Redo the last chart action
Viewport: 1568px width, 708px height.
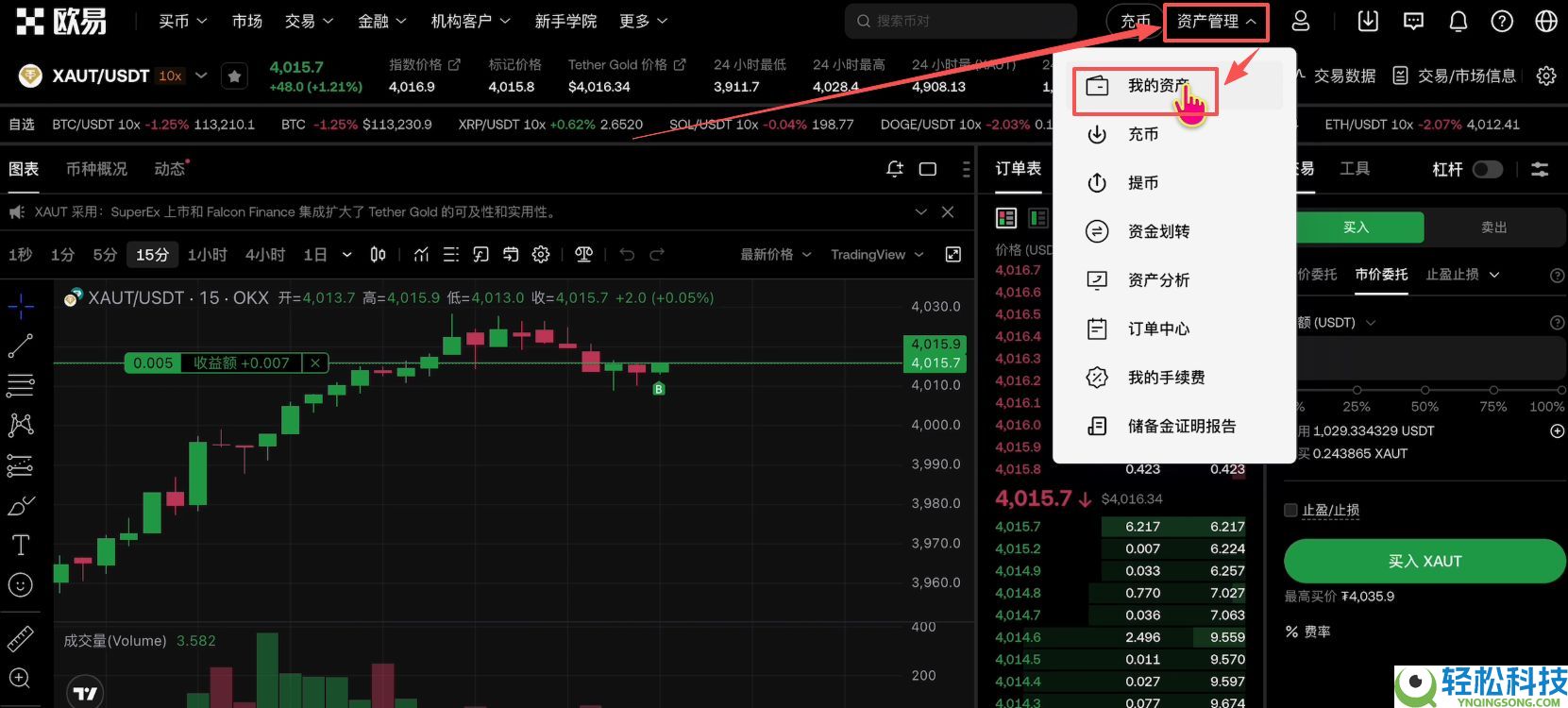click(657, 255)
